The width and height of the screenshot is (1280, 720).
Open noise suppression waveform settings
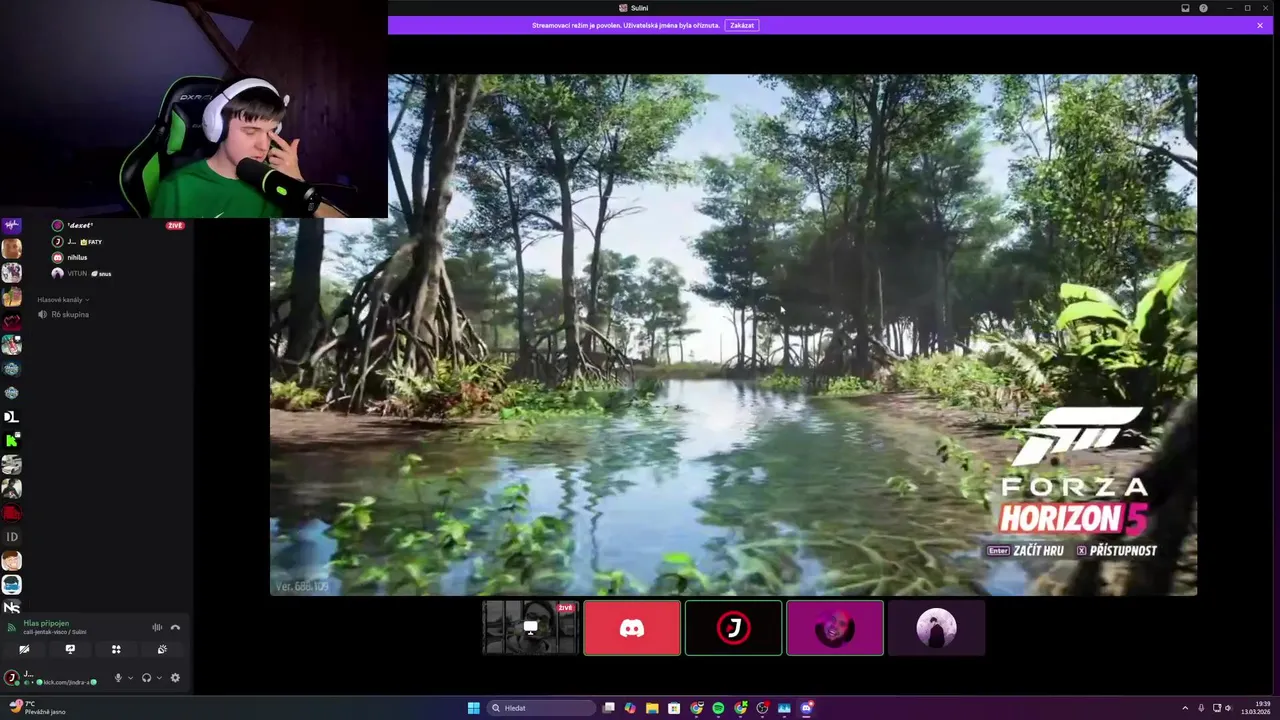pyautogui.click(x=157, y=627)
